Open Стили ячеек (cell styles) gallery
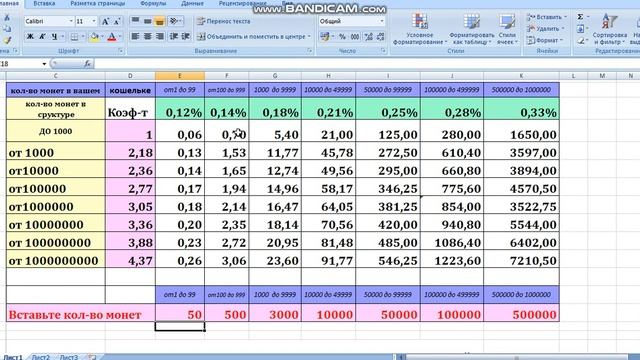 point(507,29)
